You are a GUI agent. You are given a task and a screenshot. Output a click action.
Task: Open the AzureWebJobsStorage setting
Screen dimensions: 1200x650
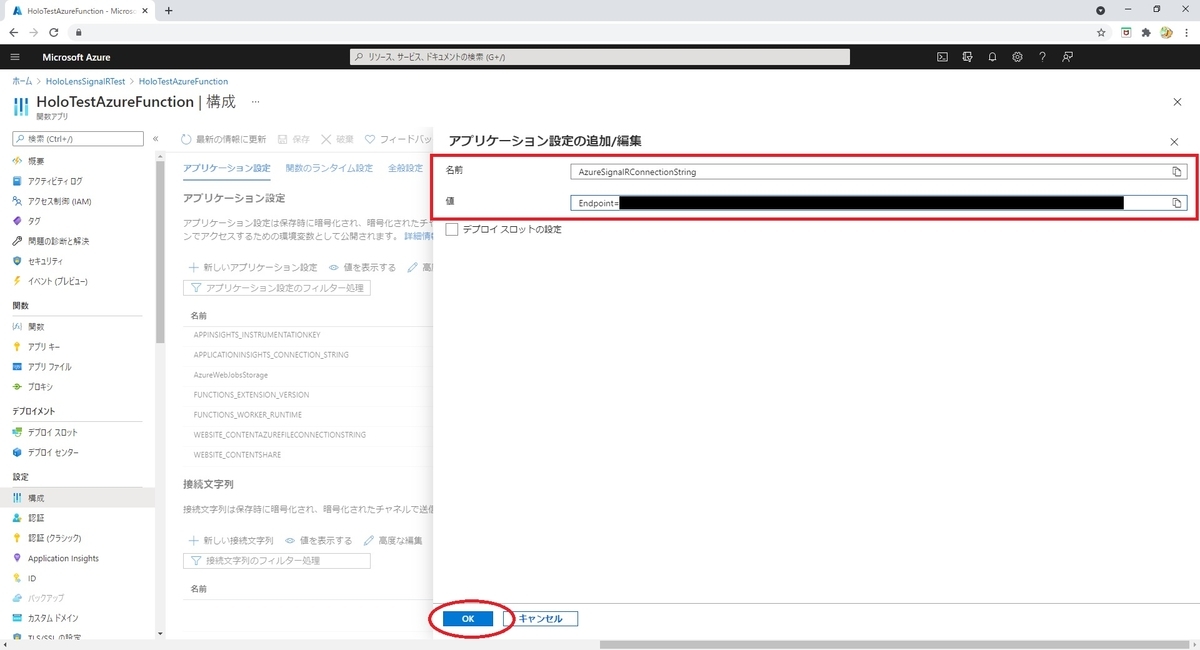[x=233, y=374]
